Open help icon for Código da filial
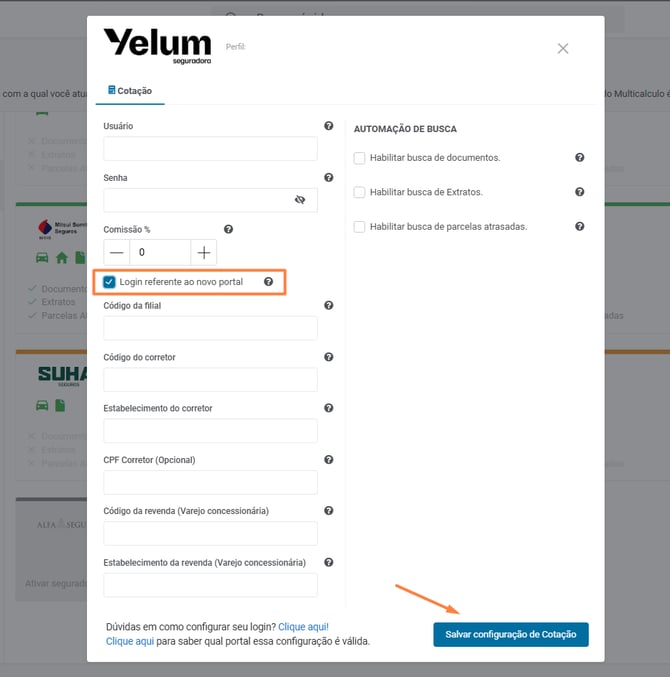This screenshot has height=677, width=670. (329, 305)
